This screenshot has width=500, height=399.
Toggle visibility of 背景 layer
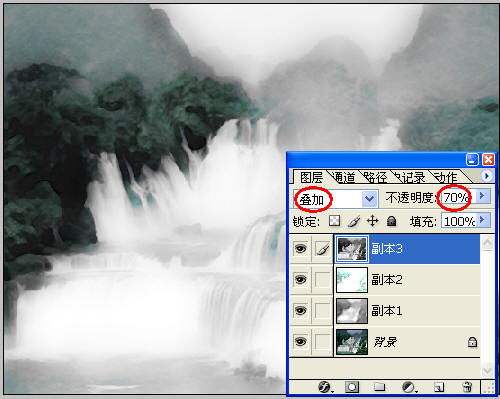point(300,342)
